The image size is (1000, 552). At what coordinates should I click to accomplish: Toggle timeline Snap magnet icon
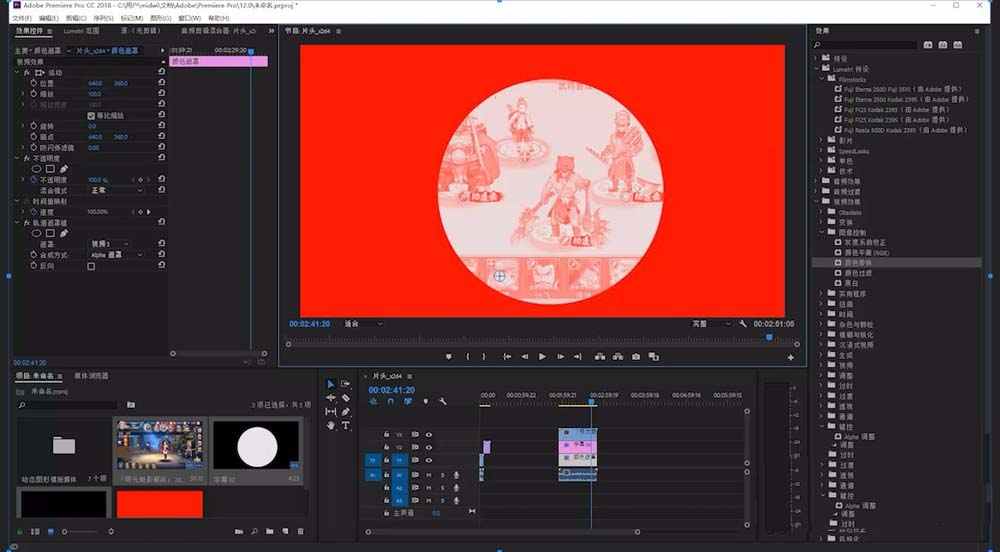(390, 402)
